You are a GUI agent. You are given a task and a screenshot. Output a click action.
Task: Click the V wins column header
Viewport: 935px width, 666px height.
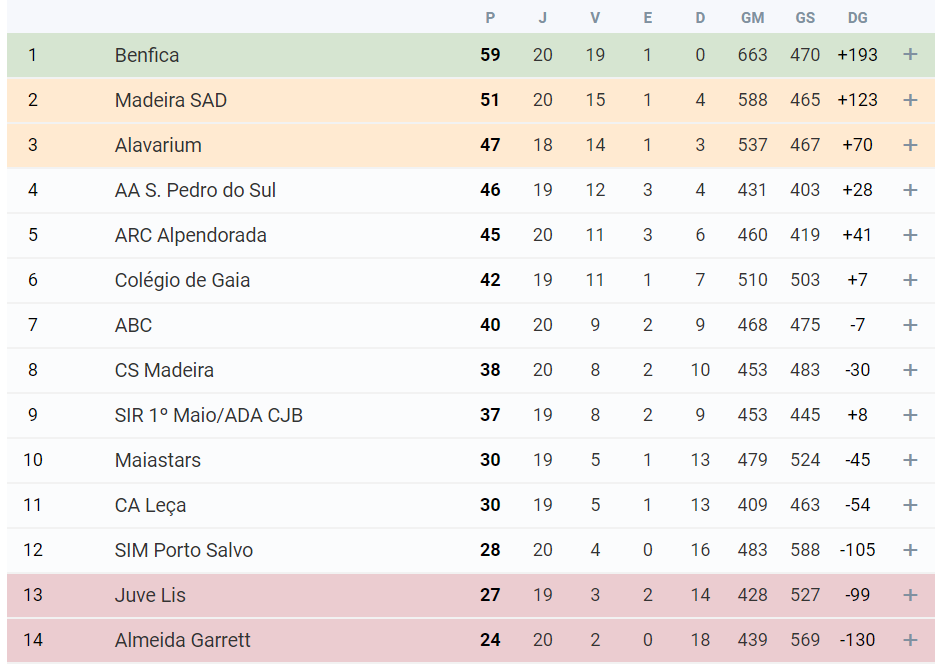point(595,18)
